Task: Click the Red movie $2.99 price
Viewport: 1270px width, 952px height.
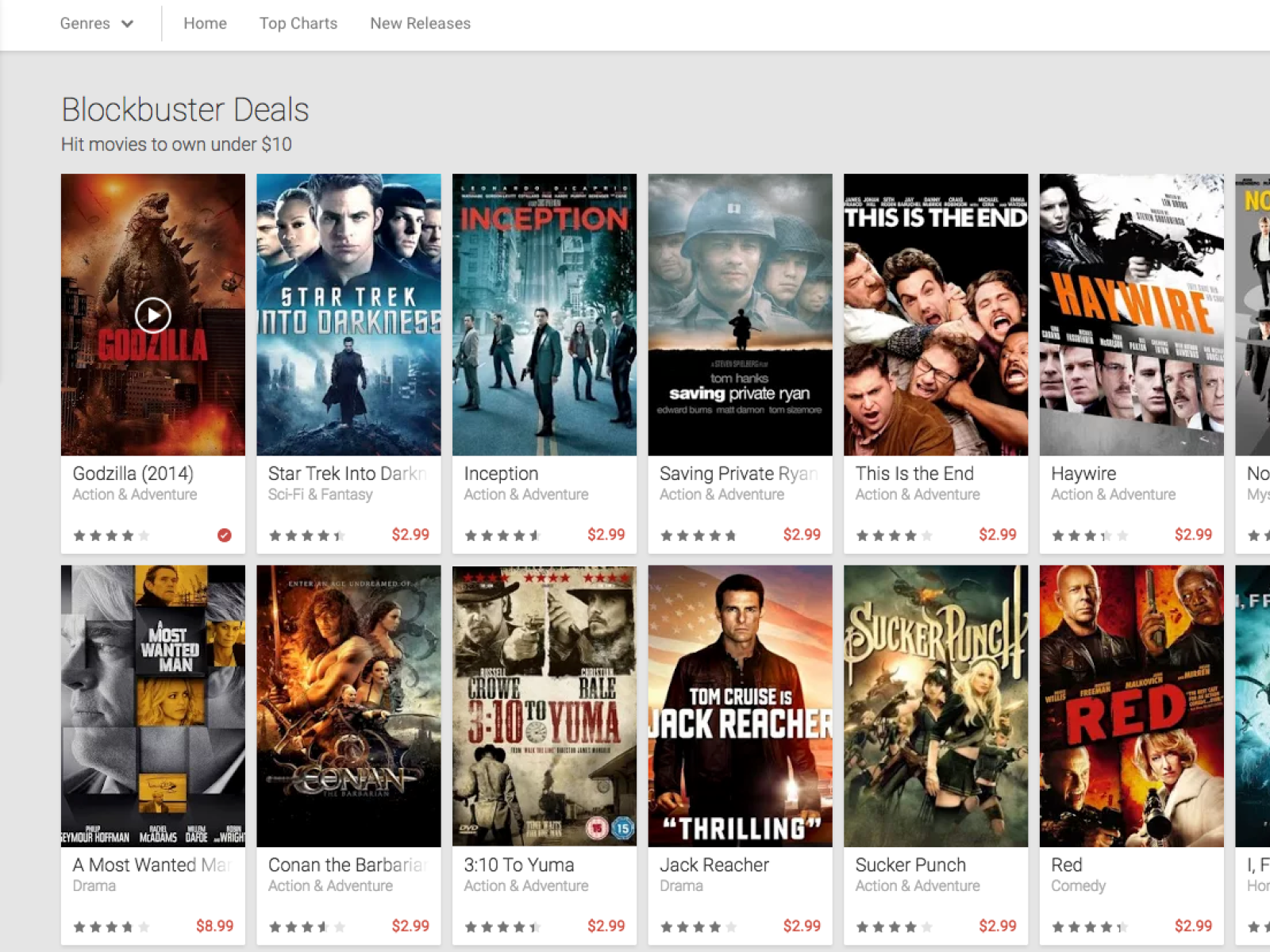Action: [x=1192, y=926]
